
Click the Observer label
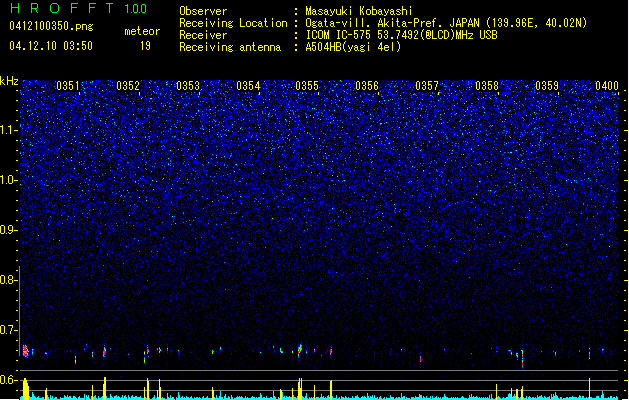203,11
